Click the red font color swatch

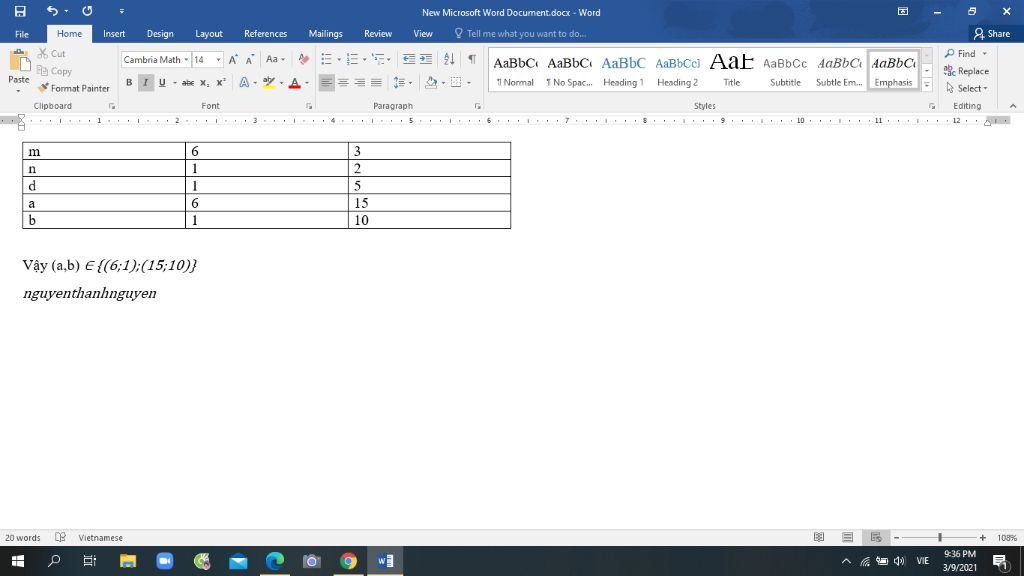[x=294, y=83]
